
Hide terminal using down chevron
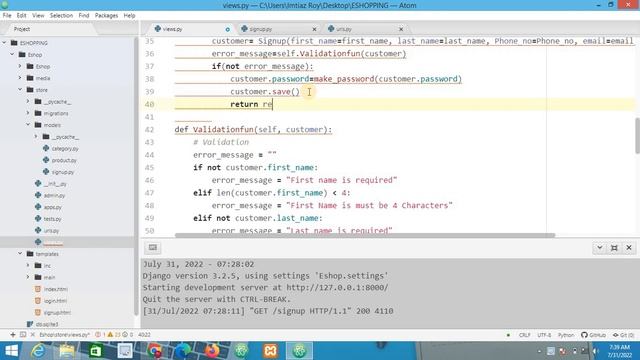pos(599,248)
